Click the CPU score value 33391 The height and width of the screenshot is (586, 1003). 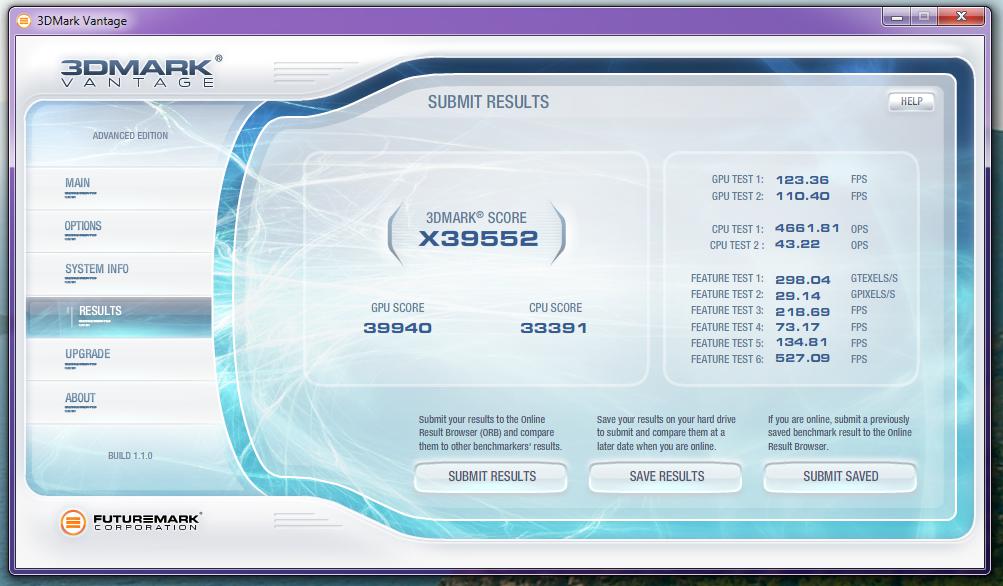[554, 328]
